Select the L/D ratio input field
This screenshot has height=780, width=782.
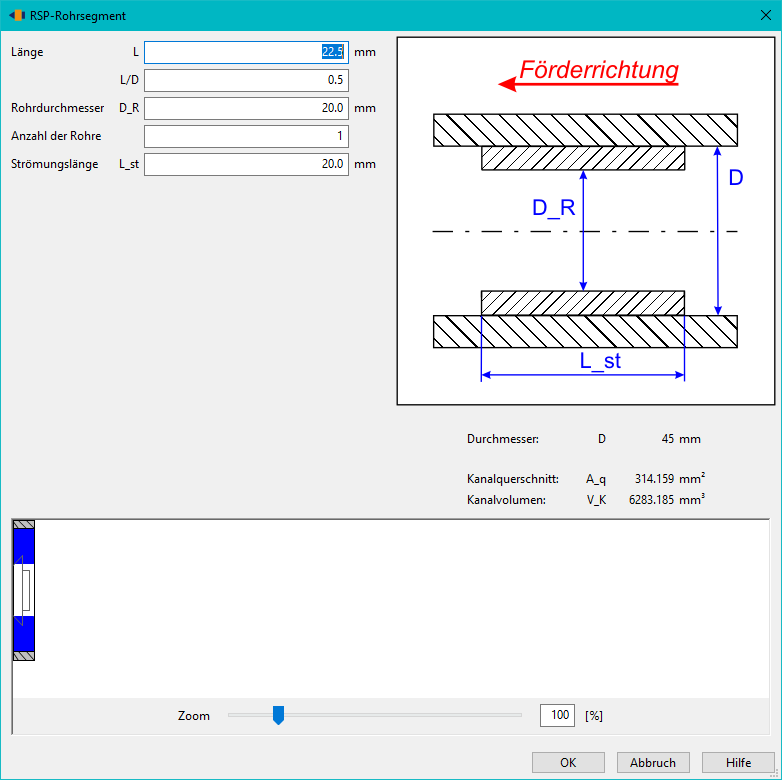246,80
